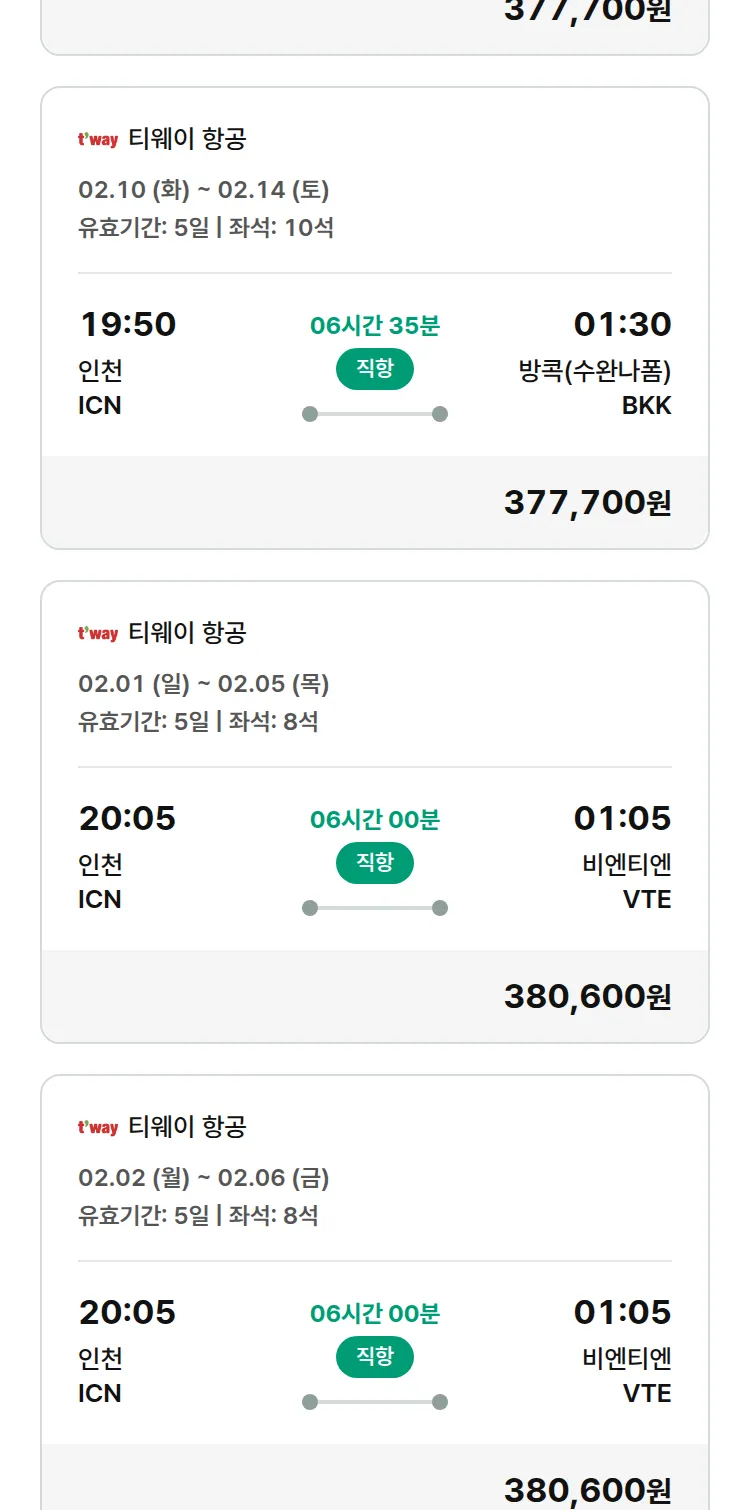Viewport: 750px width, 1510px height.
Task: Select the 380,600원 price for 02.01~02.05
Action: [587, 996]
